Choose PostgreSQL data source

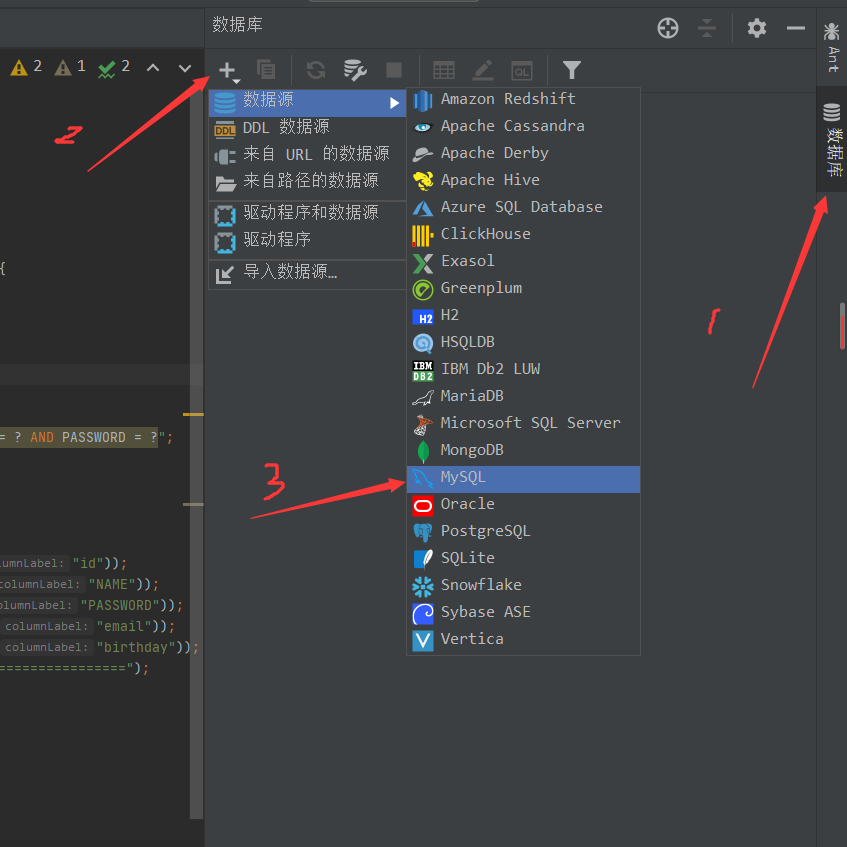(x=523, y=533)
